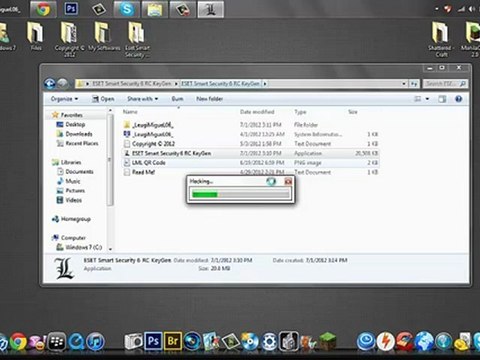The height and width of the screenshot is (360, 480).
Task: Click the Chrome button in top taskbar
Action: click(x=43, y=9)
